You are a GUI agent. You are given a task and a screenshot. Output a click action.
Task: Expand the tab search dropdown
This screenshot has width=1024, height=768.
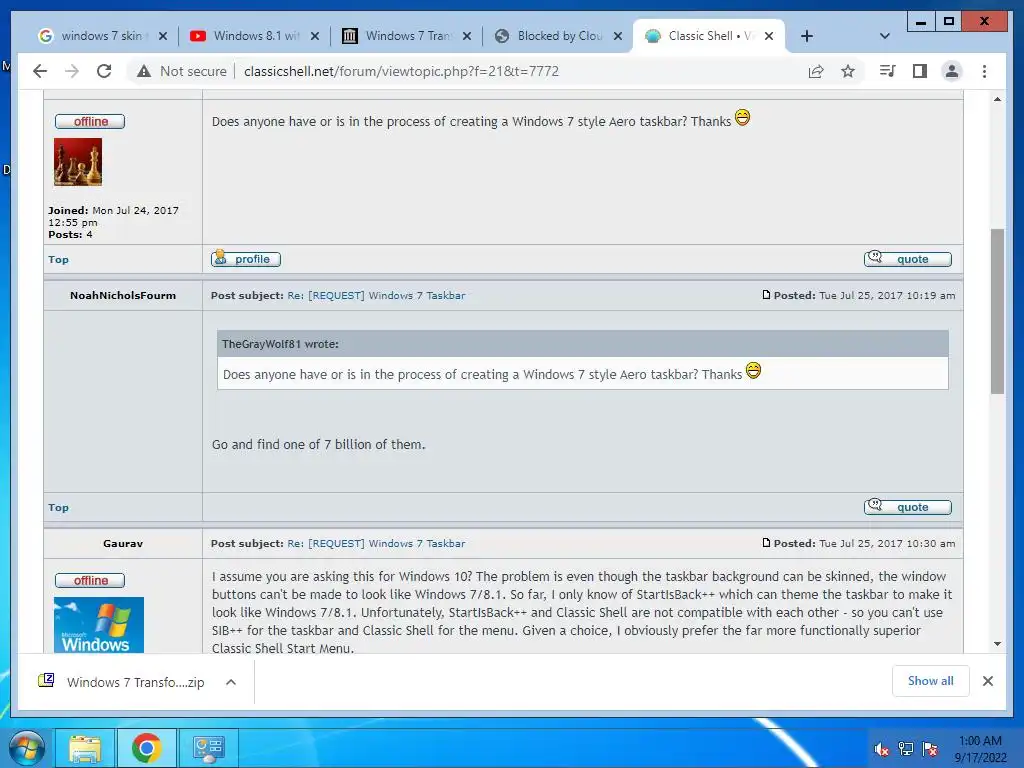click(884, 36)
